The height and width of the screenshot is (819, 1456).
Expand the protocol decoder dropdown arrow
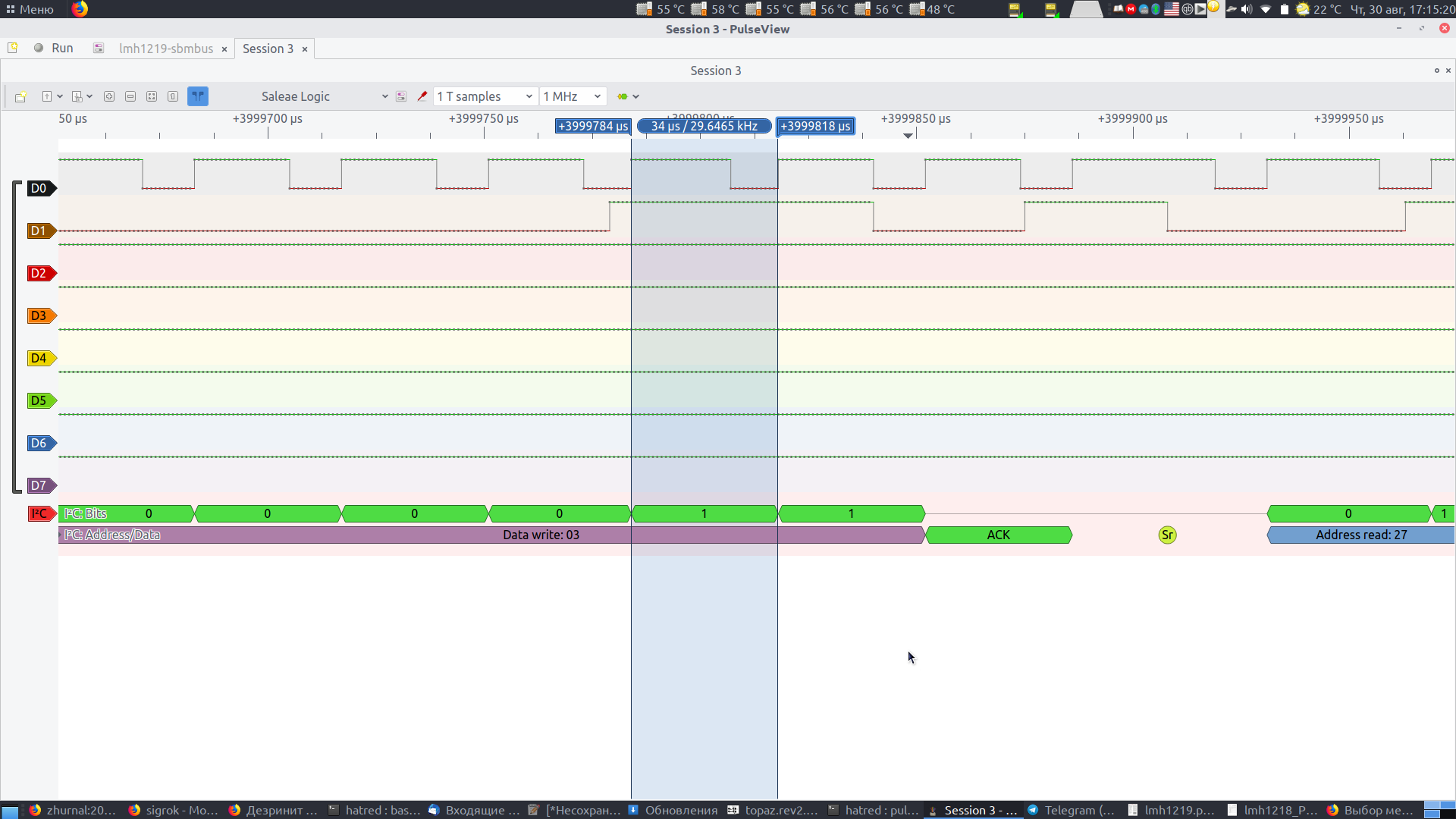636,96
